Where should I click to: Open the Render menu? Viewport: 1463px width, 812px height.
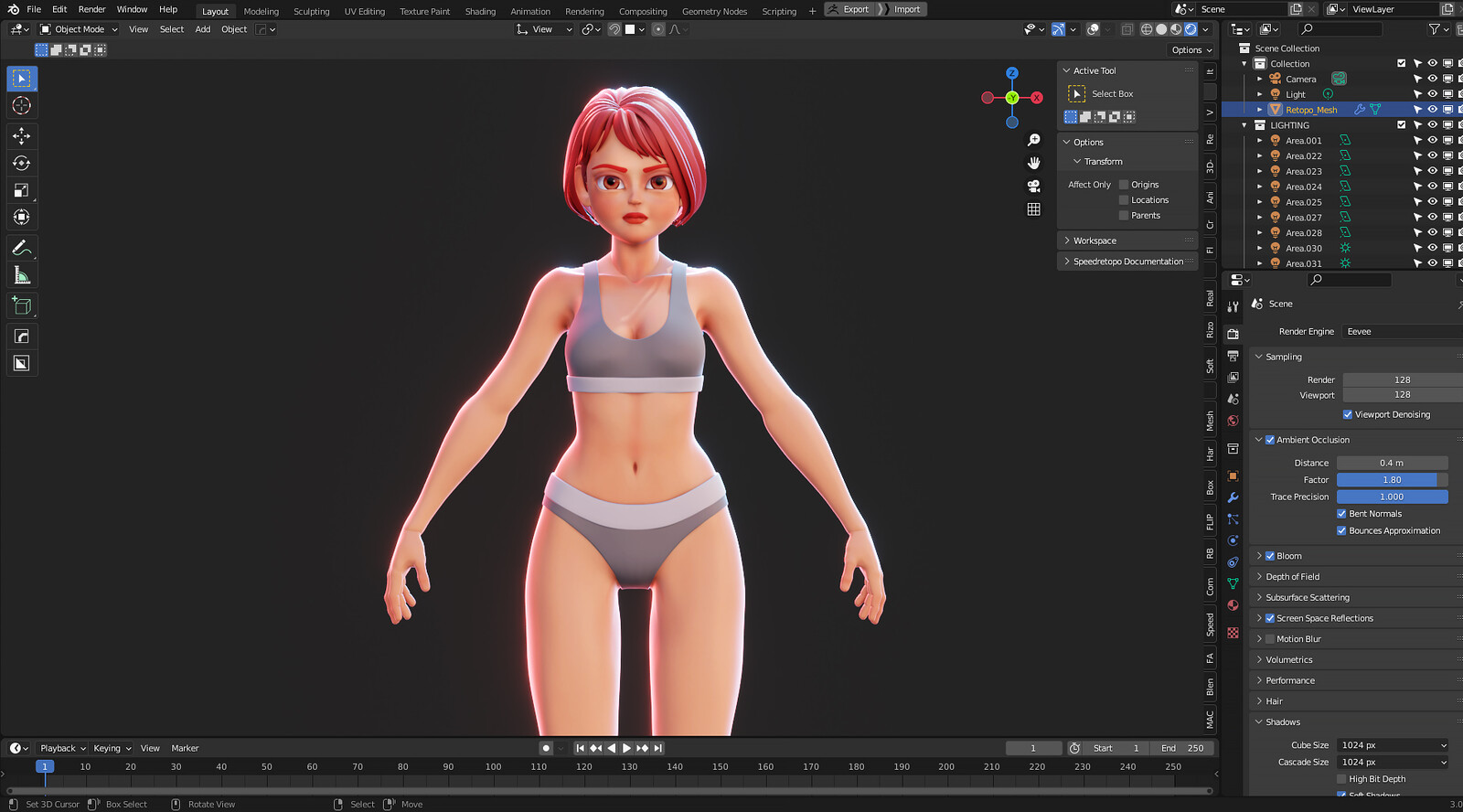coord(91,9)
